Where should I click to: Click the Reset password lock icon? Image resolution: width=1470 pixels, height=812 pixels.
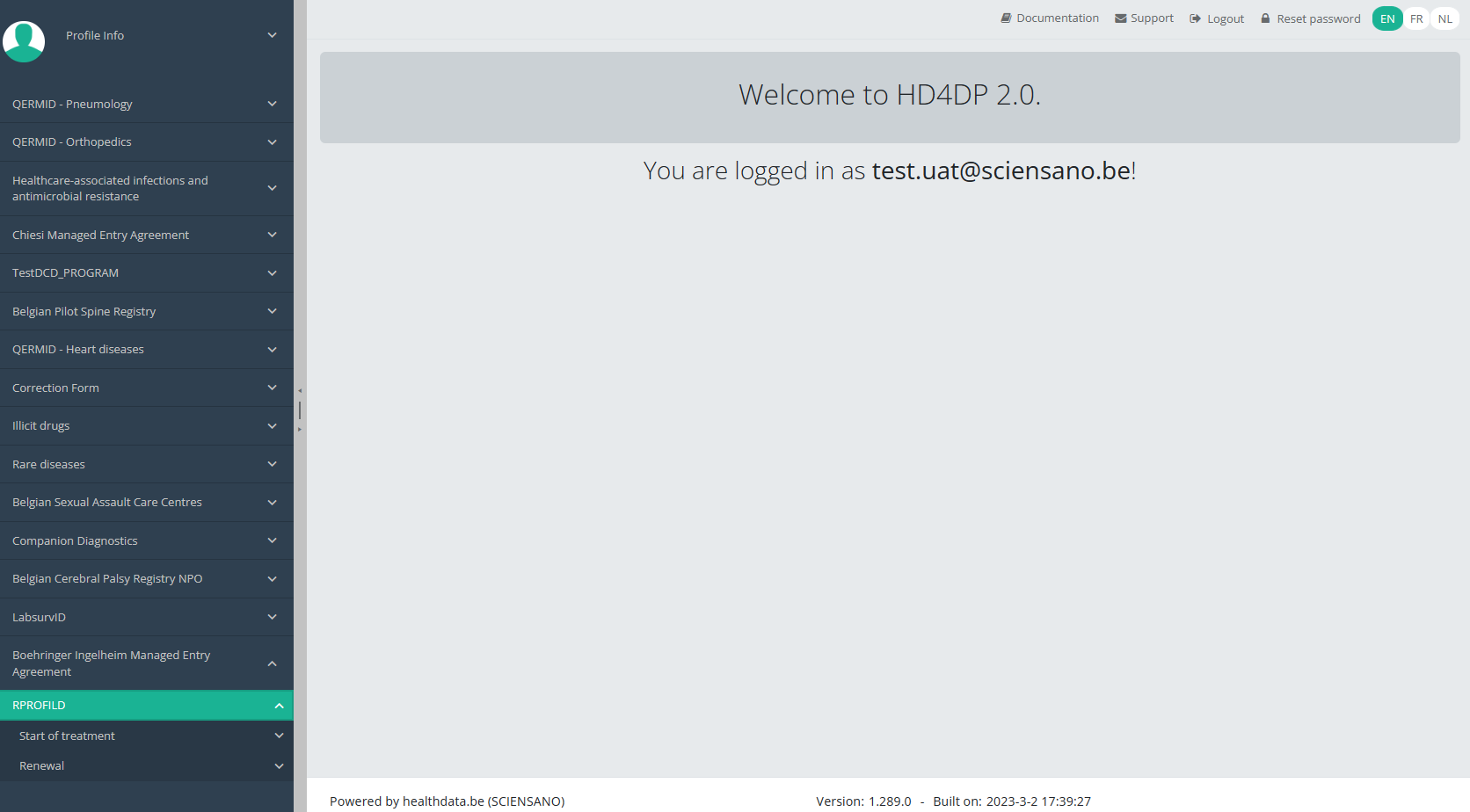coord(1265,18)
